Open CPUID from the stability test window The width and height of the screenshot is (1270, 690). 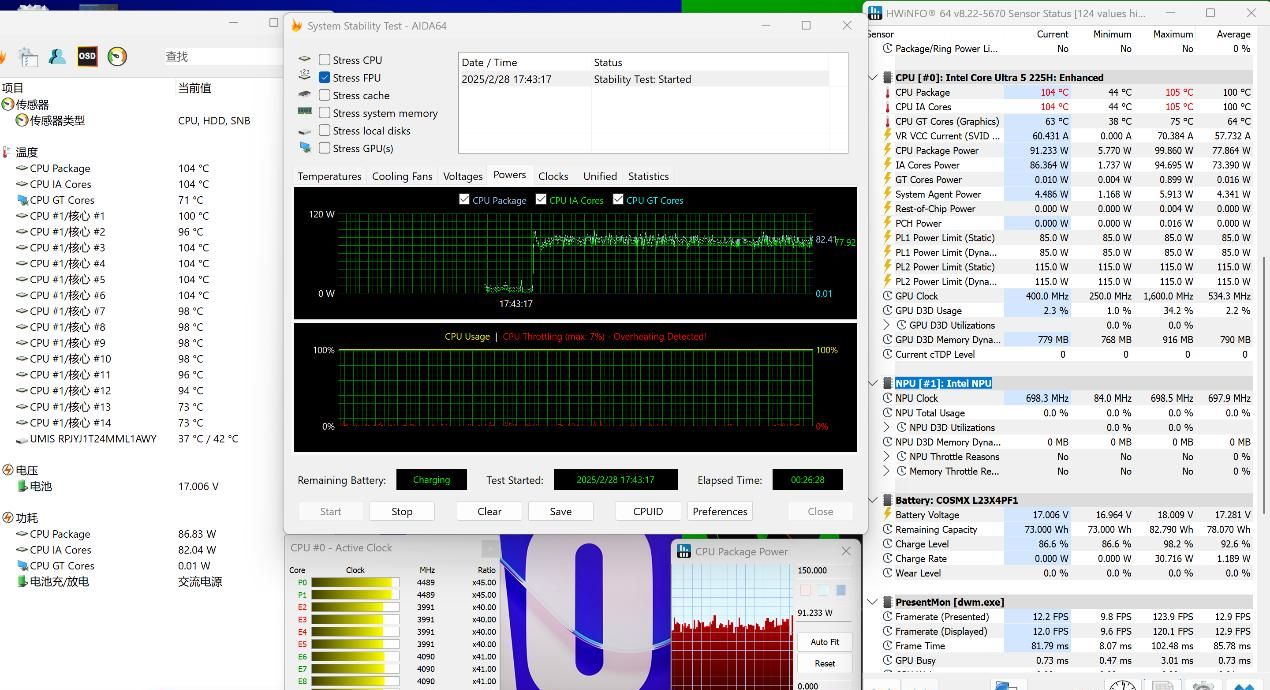648,511
